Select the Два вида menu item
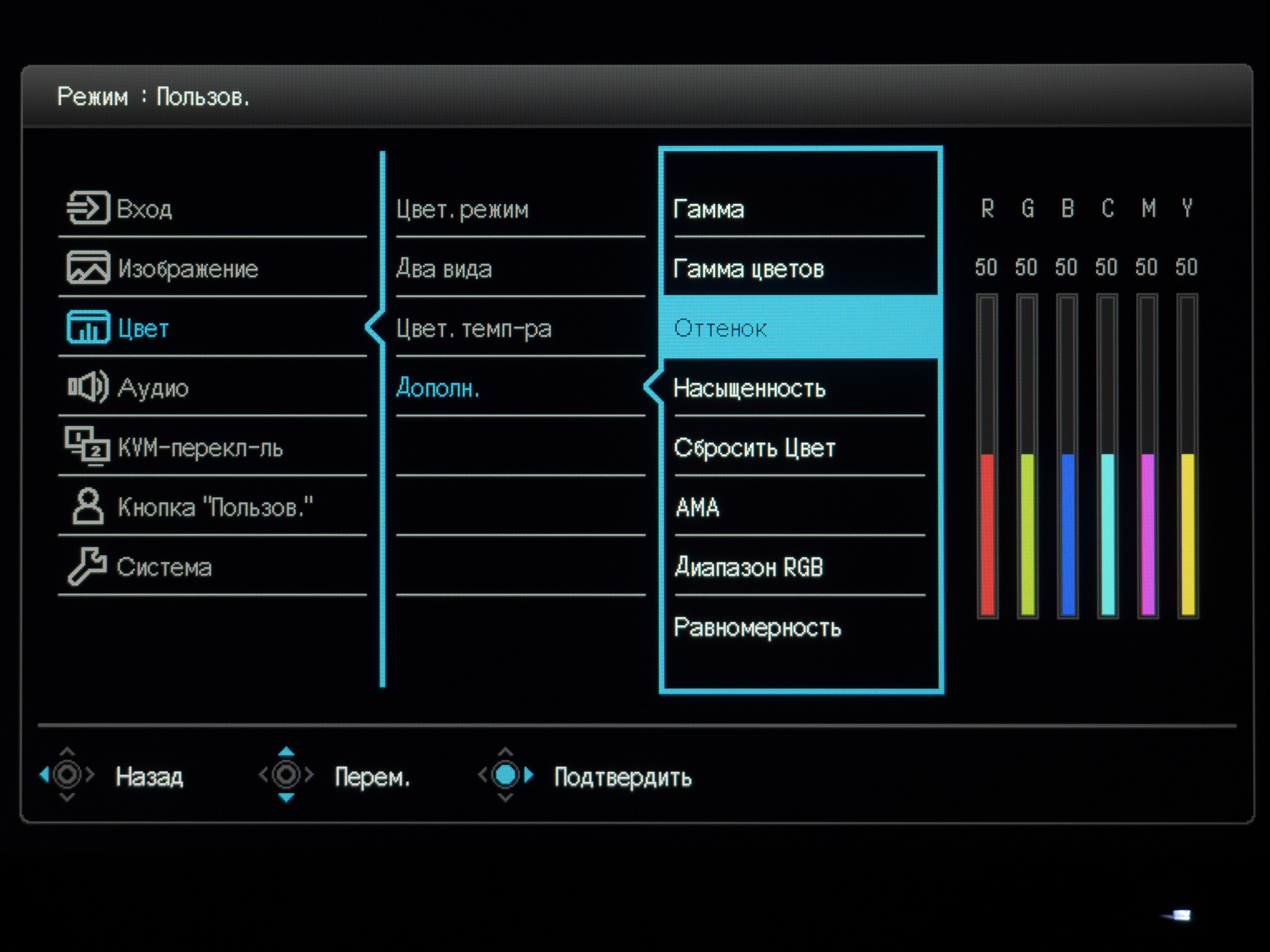The image size is (1270, 952). click(444, 269)
